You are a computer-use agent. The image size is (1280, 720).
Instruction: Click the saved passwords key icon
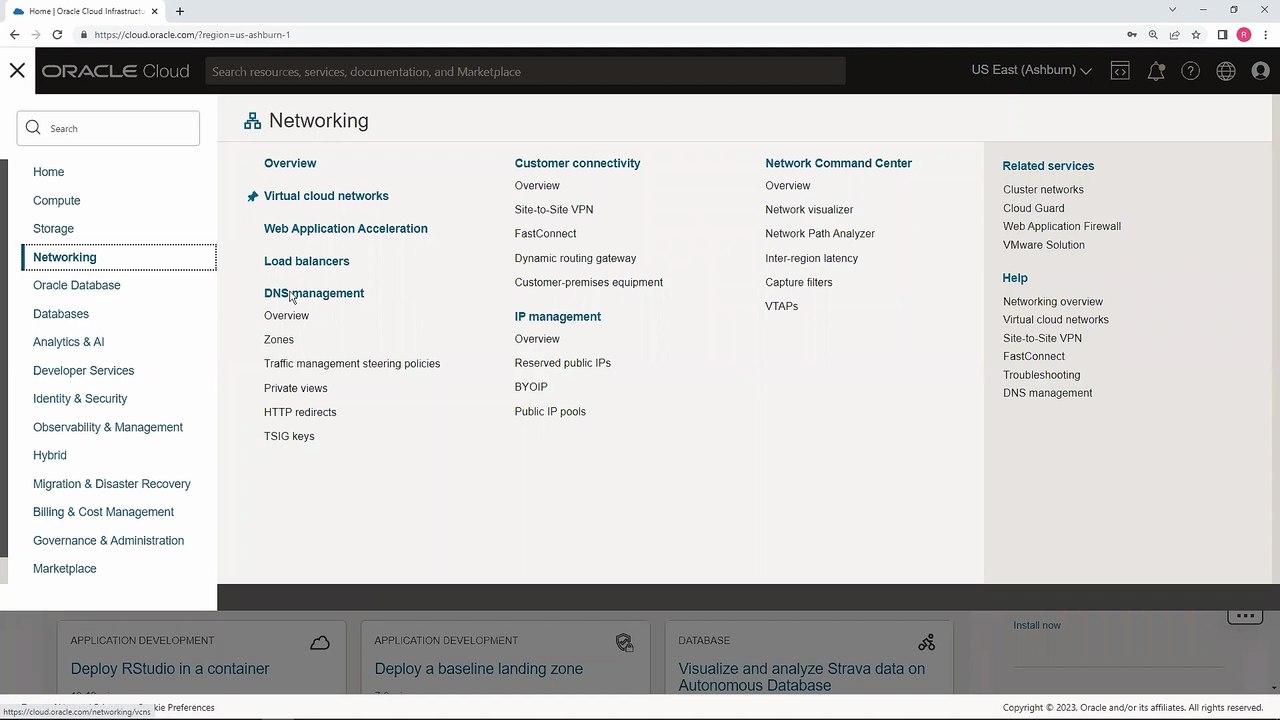[1132, 34]
